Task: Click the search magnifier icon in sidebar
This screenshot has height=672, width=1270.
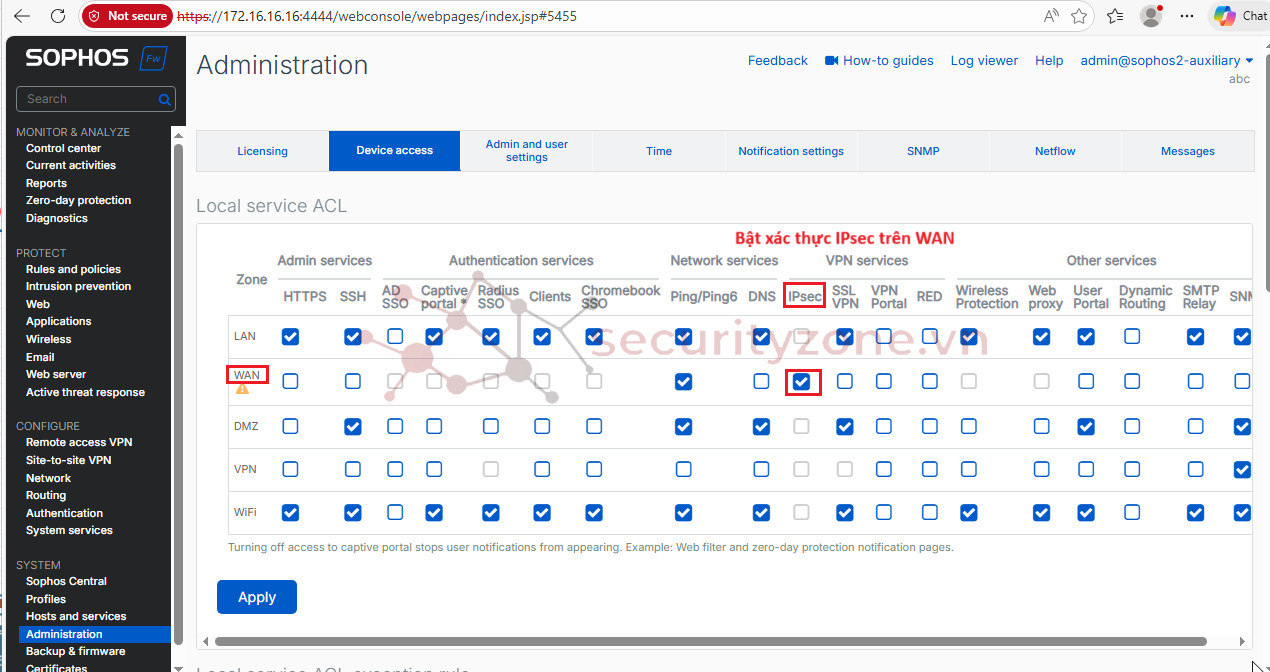Action: [x=164, y=99]
